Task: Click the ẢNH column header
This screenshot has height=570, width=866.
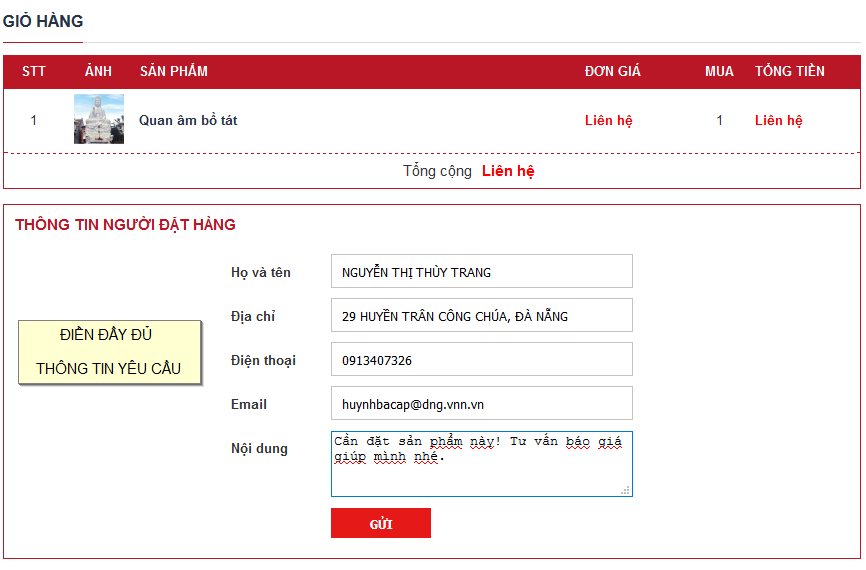Action: [x=99, y=71]
